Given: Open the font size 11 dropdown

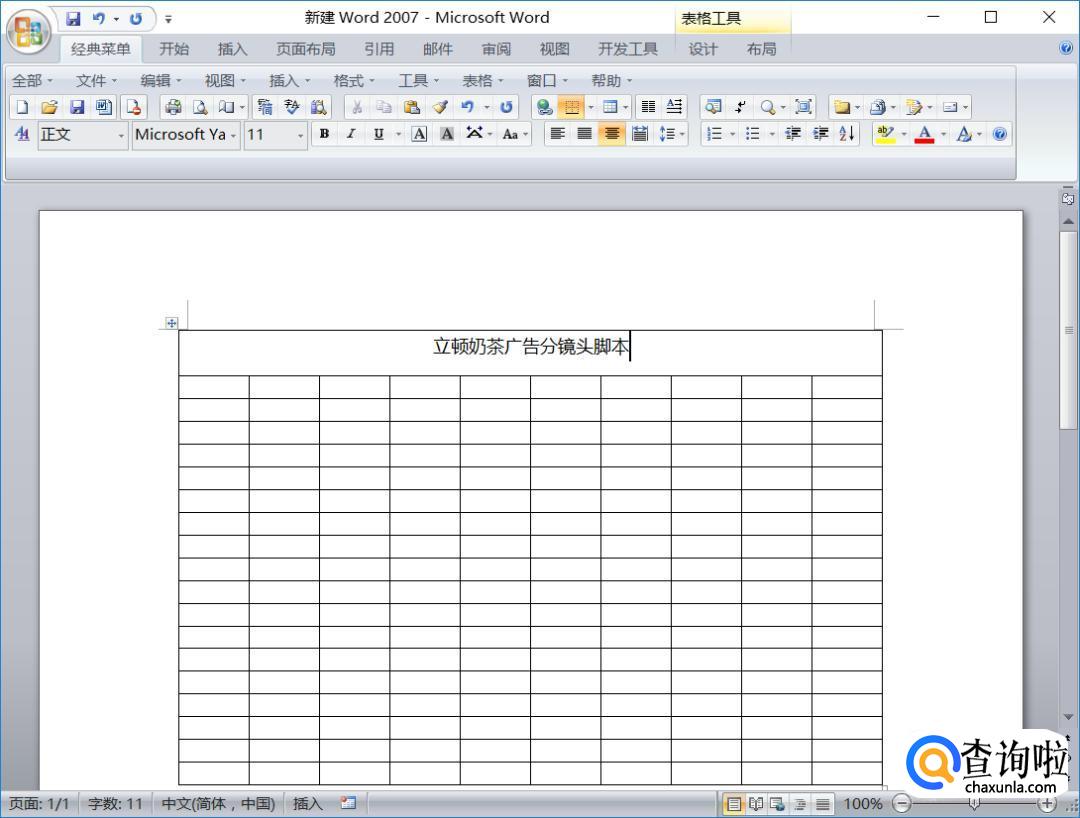Looking at the screenshot, I should coord(300,135).
